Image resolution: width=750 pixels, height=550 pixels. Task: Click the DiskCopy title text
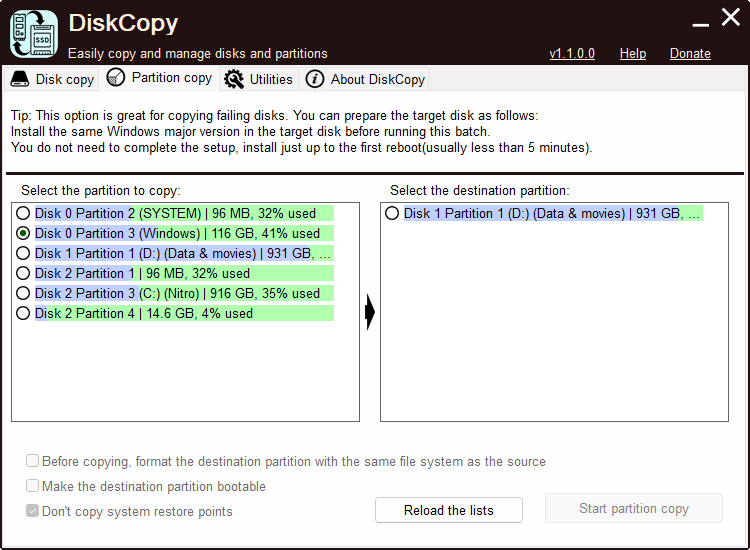pyautogui.click(x=123, y=23)
